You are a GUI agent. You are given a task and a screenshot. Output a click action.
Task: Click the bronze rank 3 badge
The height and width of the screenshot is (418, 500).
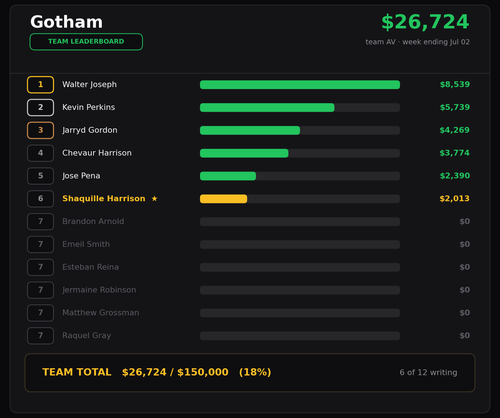click(40, 130)
